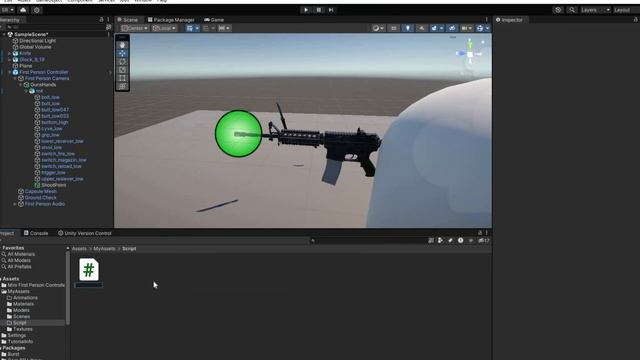
Task: Open the Animations folder in Project
Action: click(x=25, y=298)
